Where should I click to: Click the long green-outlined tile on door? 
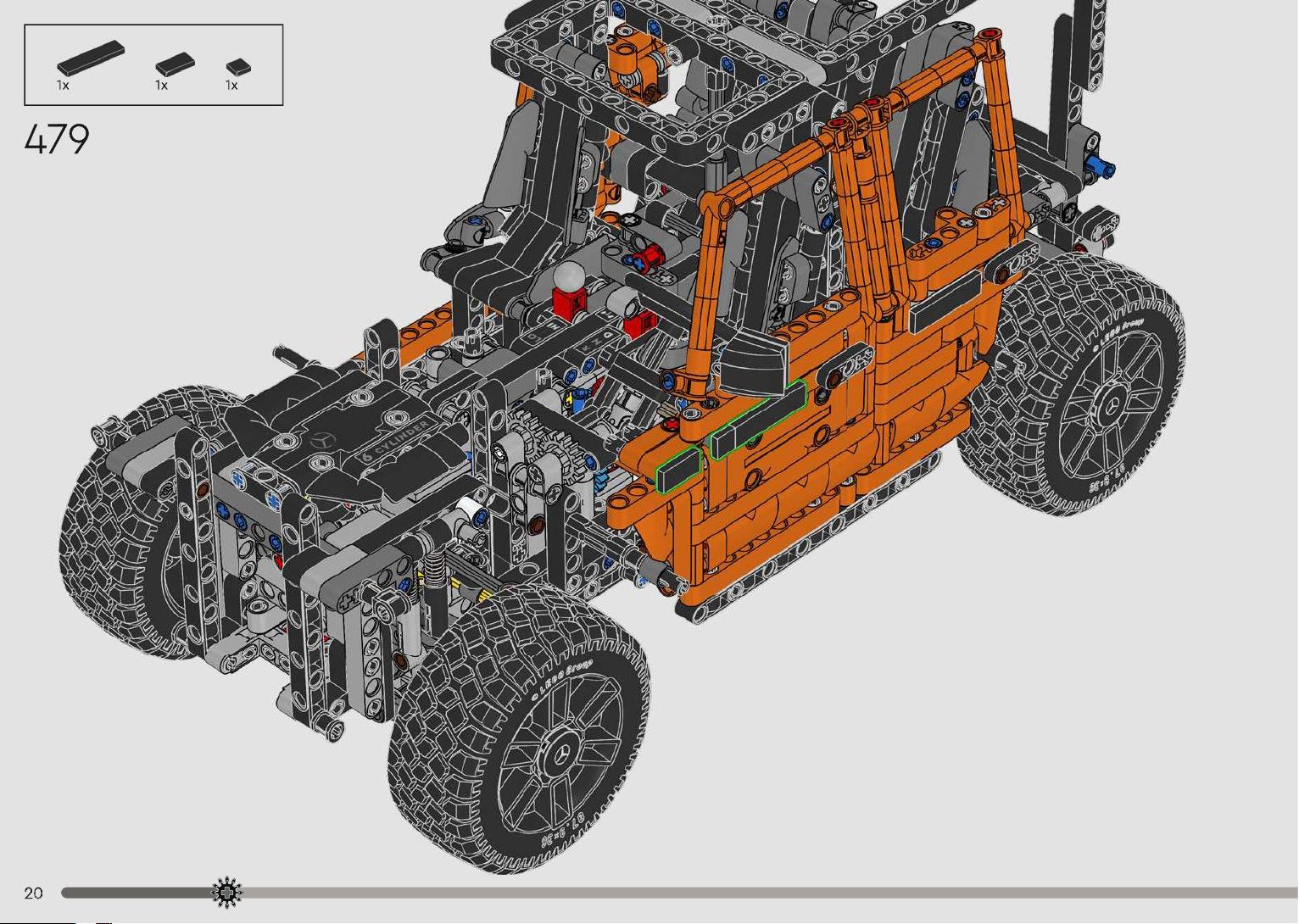(757, 419)
